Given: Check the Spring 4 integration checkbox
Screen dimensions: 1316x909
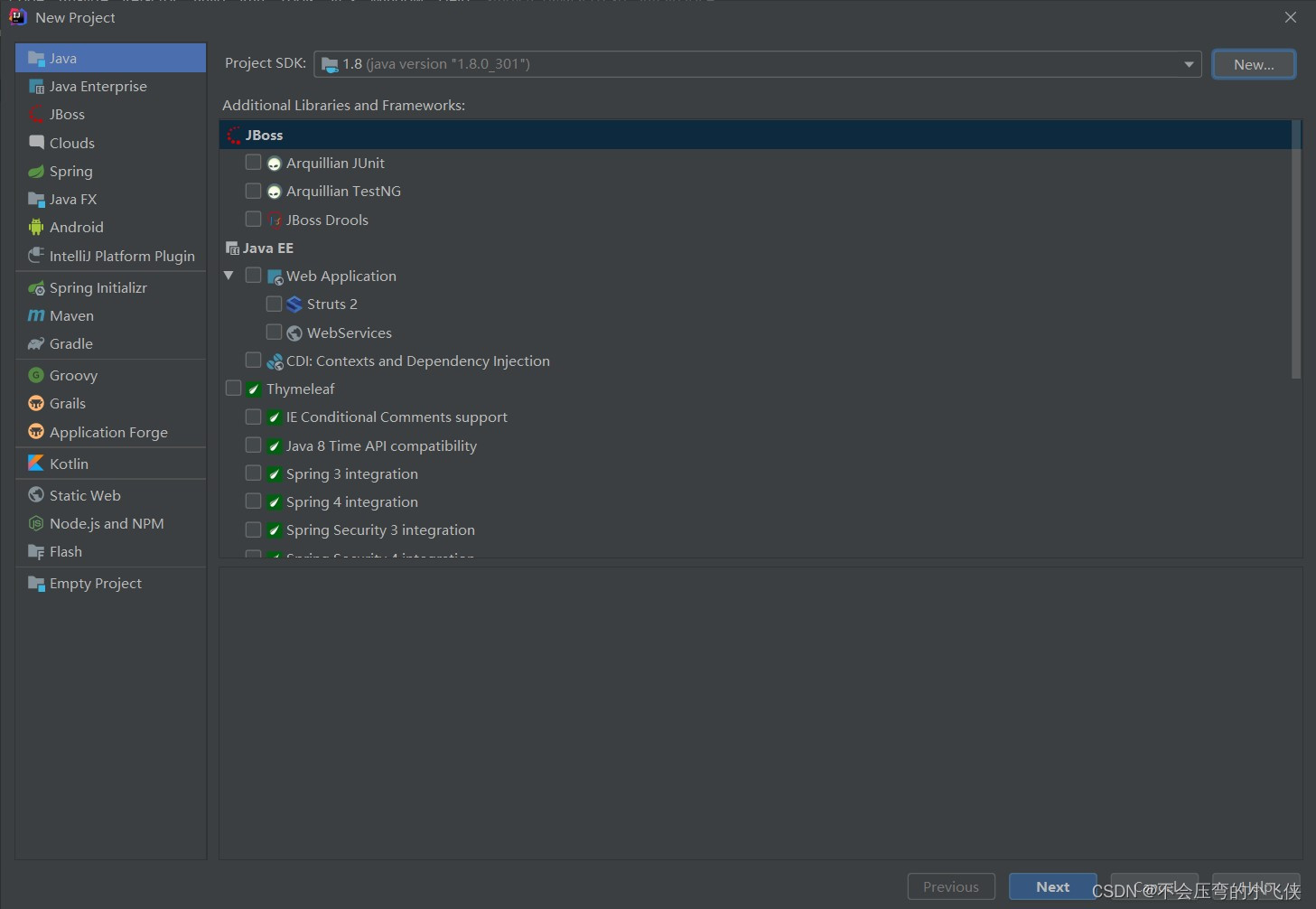Looking at the screenshot, I should [253, 501].
